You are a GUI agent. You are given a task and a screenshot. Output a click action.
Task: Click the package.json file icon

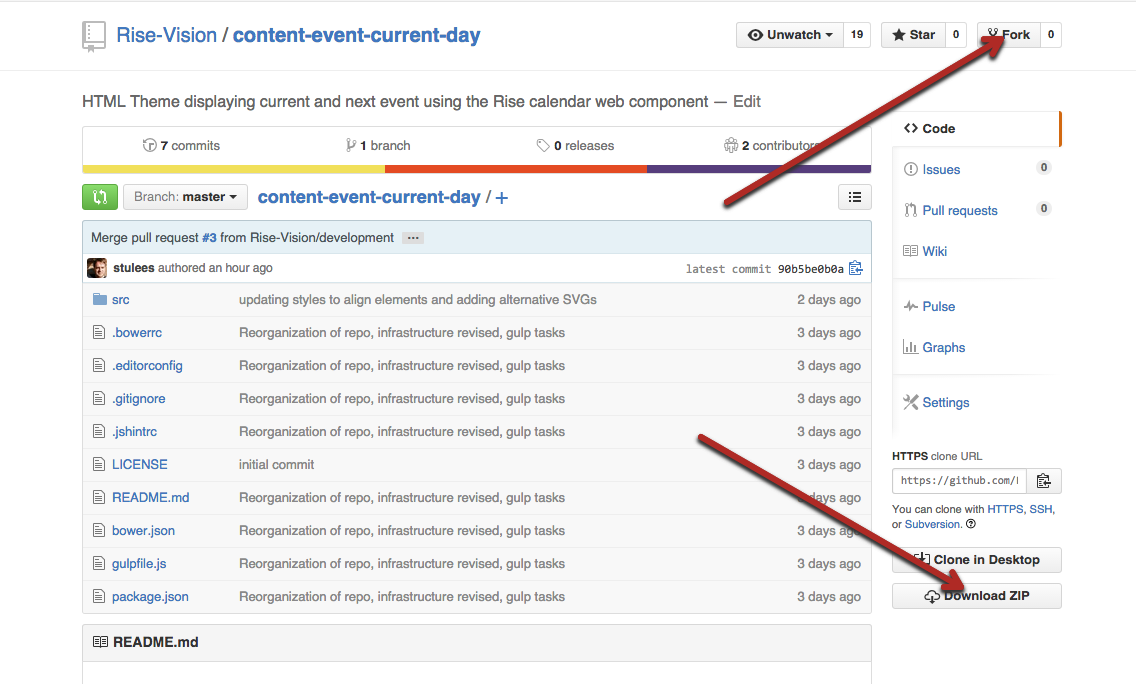99,596
